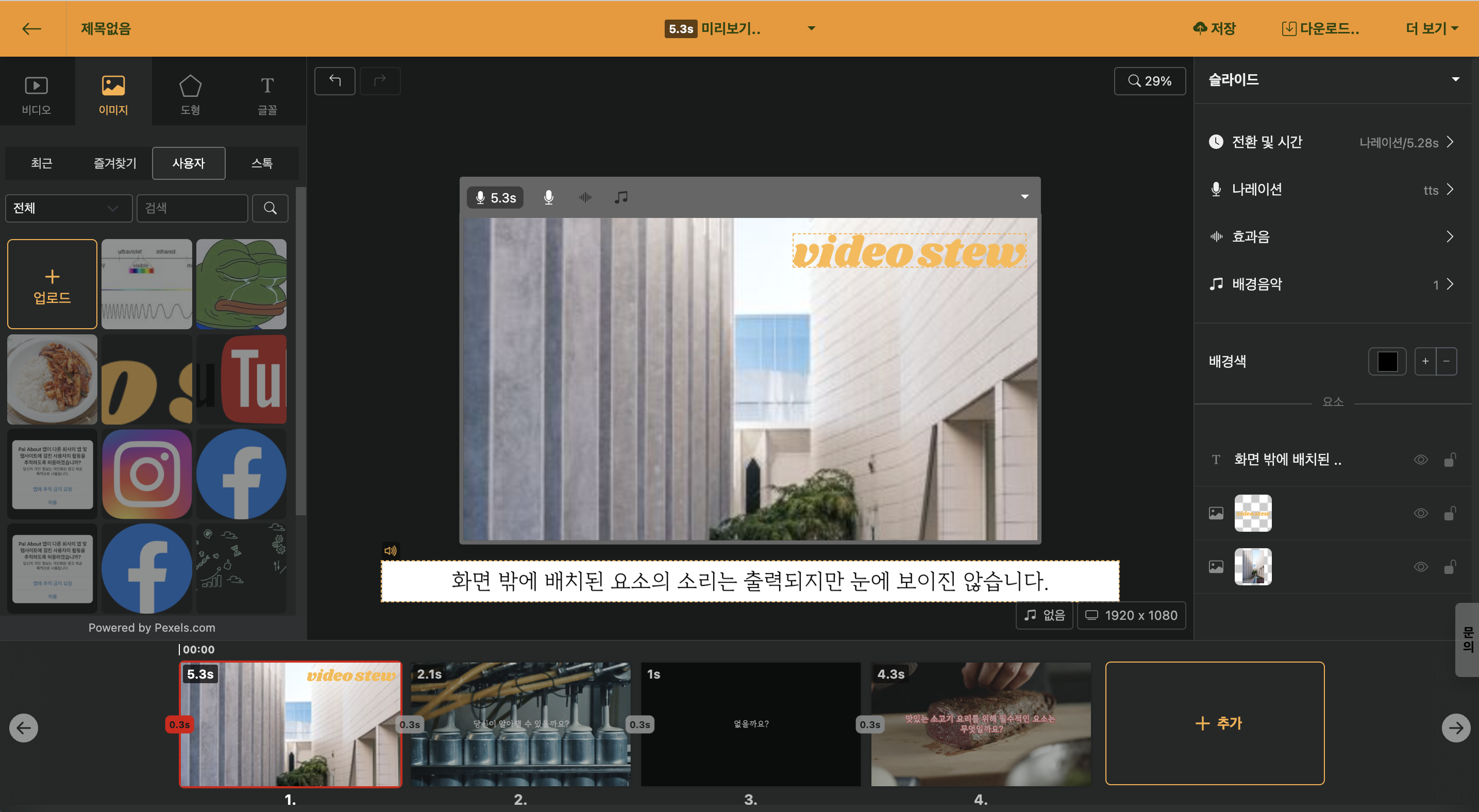Open the 글꼴 text tool
Image resolution: width=1479 pixels, height=812 pixels.
click(x=267, y=95)
